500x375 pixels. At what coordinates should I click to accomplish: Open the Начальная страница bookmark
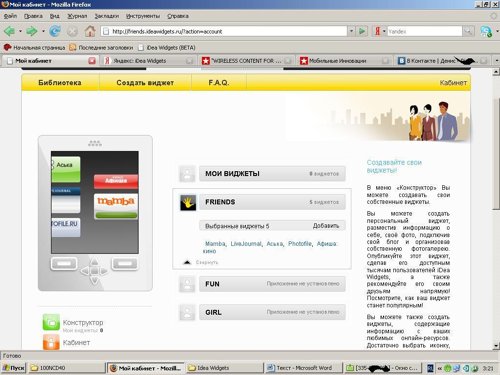click(34, 47)
